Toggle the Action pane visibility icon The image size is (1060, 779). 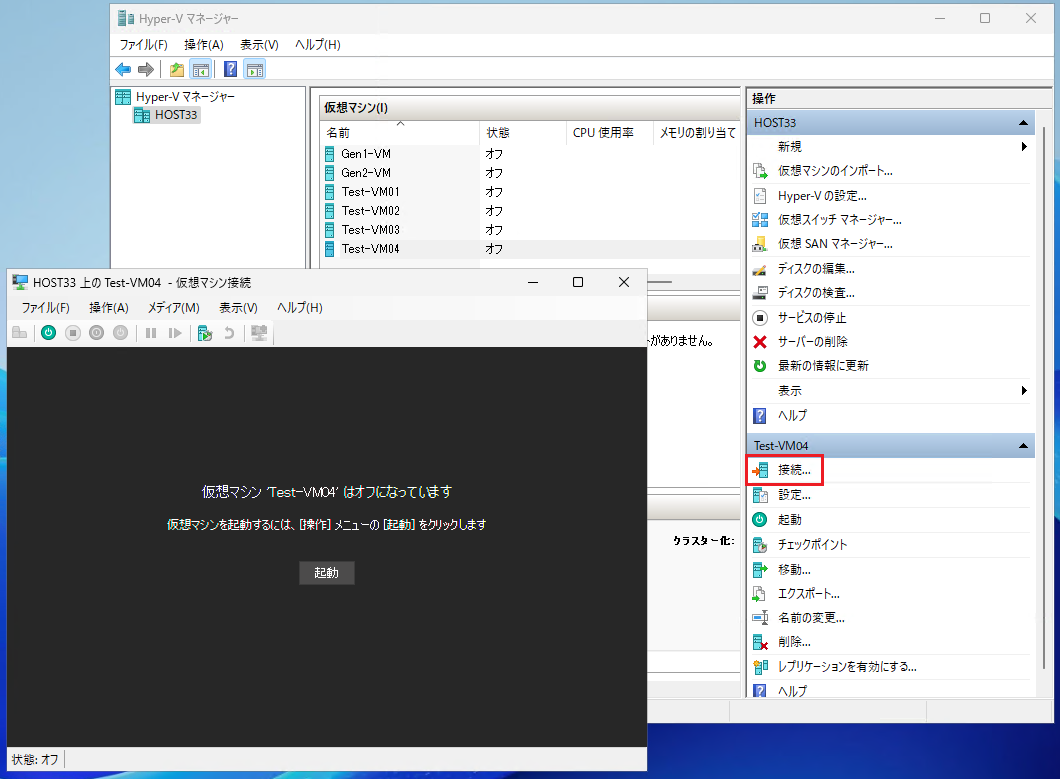coord(253,69)
